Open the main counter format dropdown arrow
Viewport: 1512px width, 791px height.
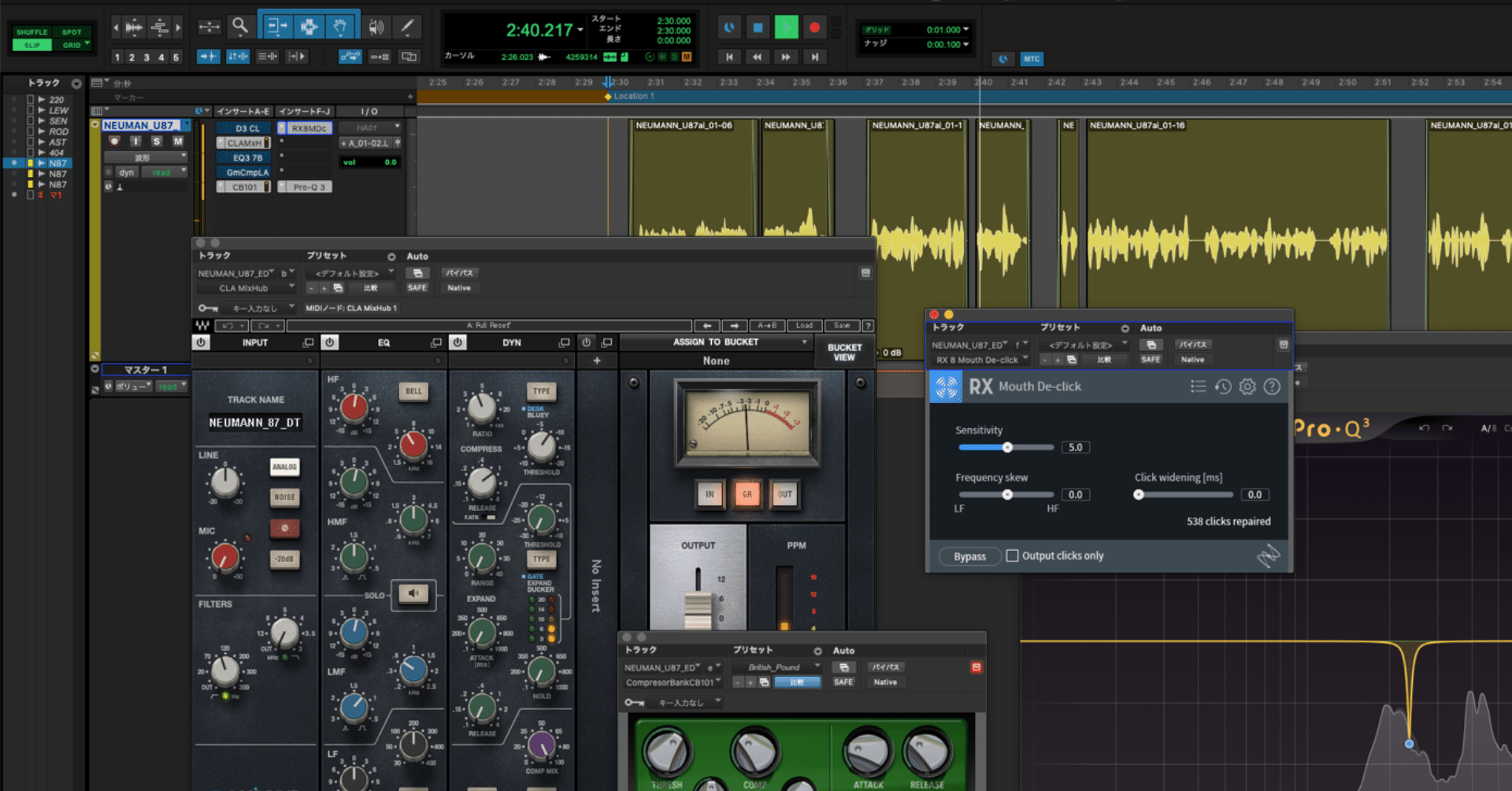pyautogui.click(x=580, y=31)
